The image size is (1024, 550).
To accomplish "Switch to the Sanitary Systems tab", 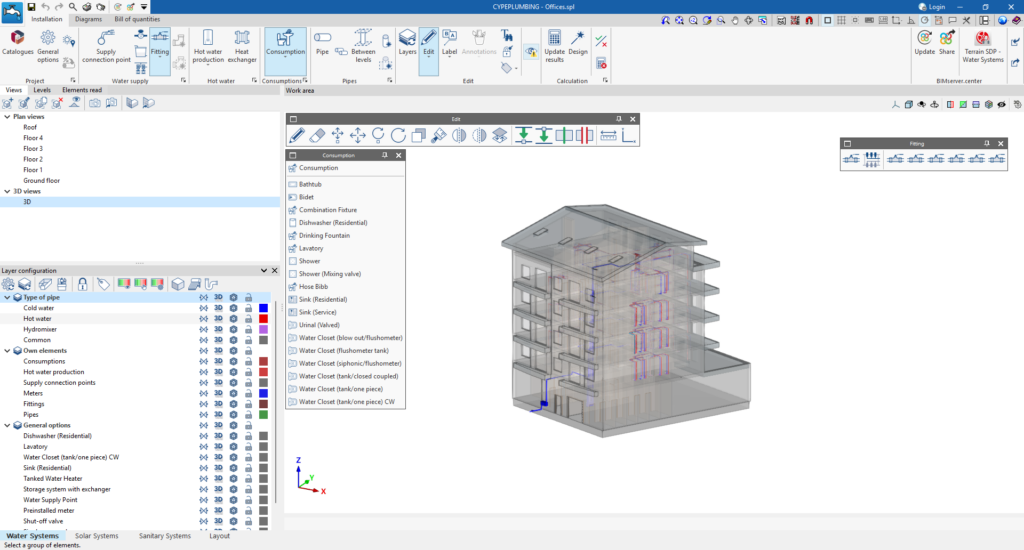I will tap(165, 536).
